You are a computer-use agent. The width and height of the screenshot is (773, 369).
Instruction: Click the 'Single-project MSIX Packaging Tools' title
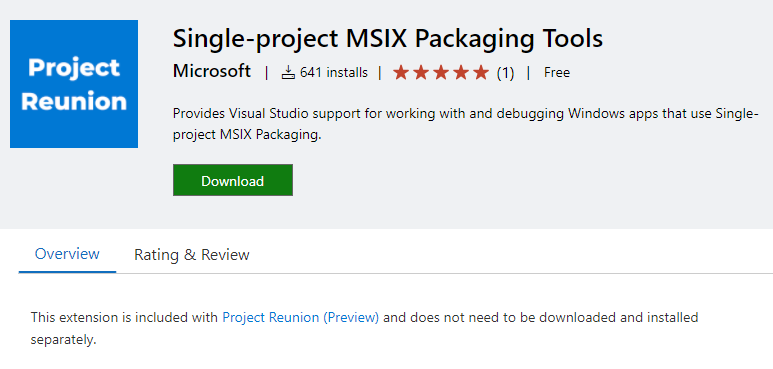tap(388, 38)
